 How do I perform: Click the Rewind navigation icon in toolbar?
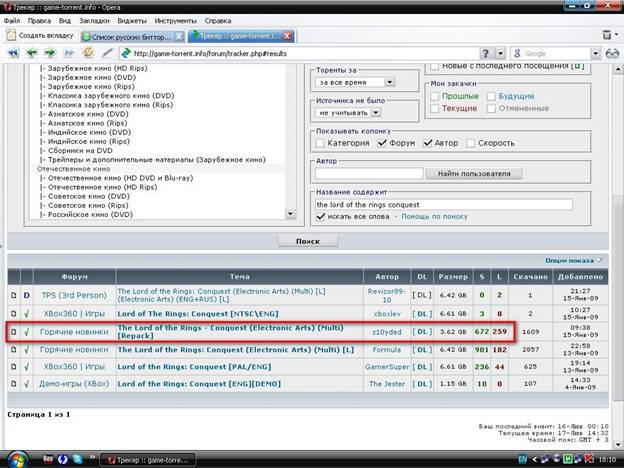[x=14, y=53]
